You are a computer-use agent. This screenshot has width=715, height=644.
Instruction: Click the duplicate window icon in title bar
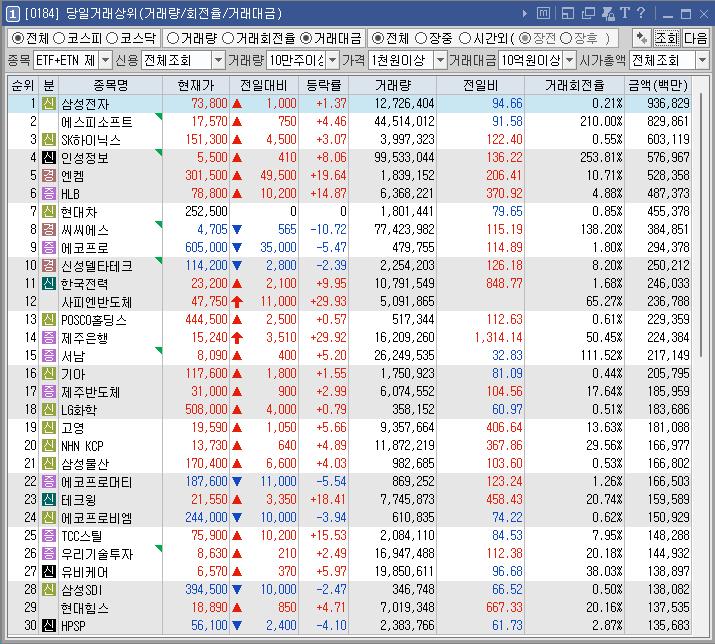click(588, 13)
